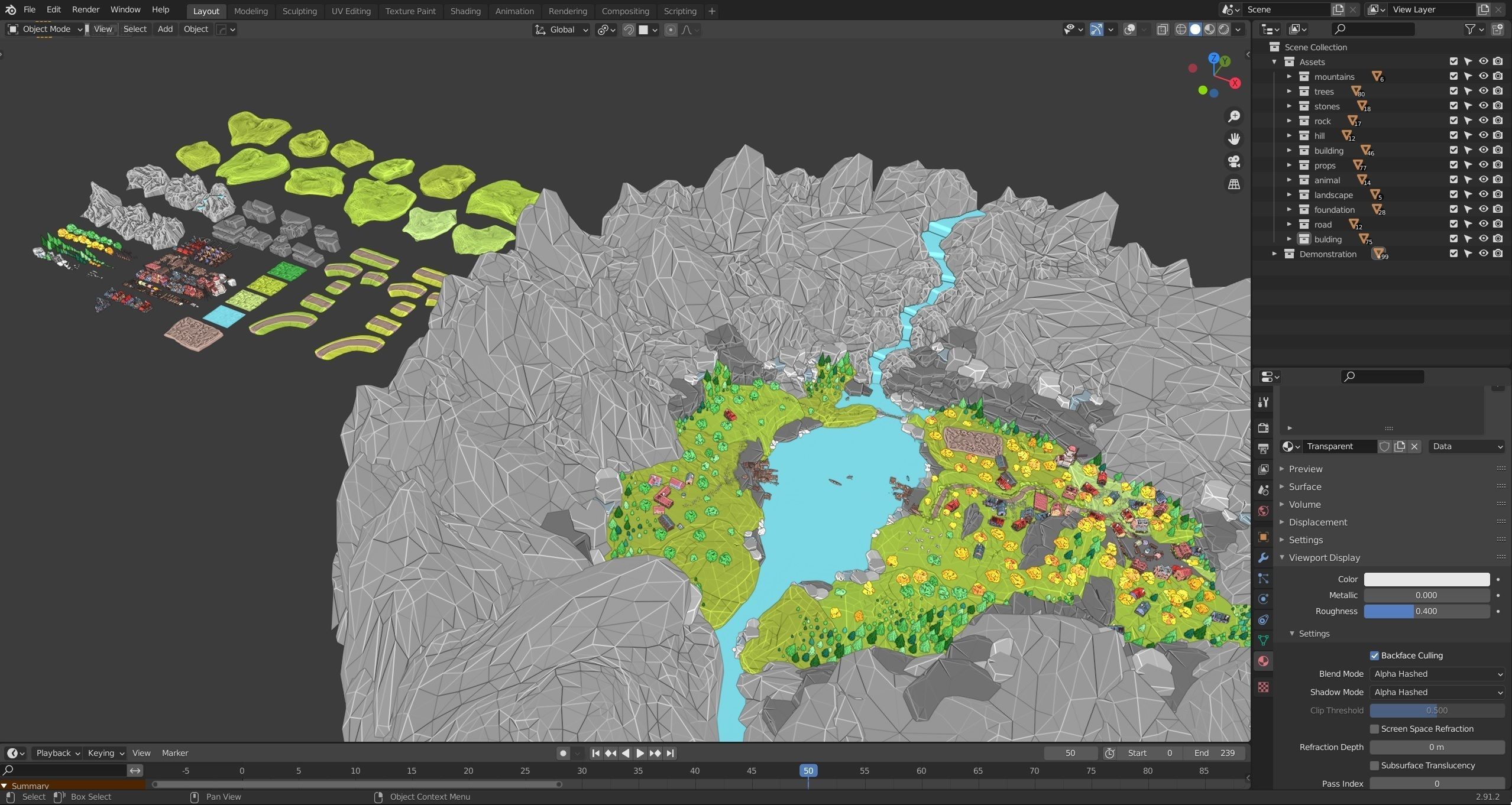Expand the trees collection
The height and width of the screenshot is (805, 1512).
(x=1289, y=91)
